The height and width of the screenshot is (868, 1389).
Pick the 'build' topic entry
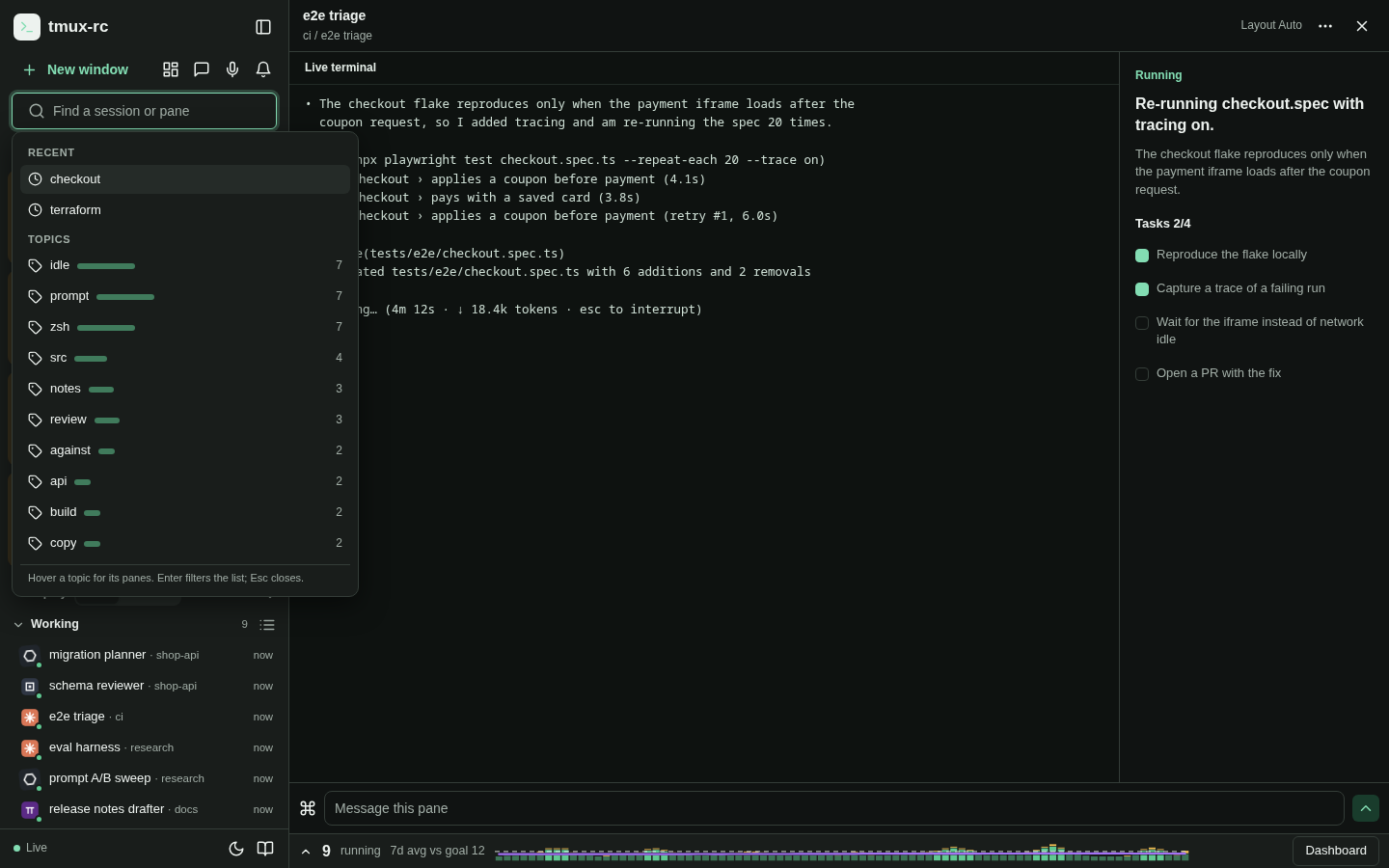(x=185, y=512)
